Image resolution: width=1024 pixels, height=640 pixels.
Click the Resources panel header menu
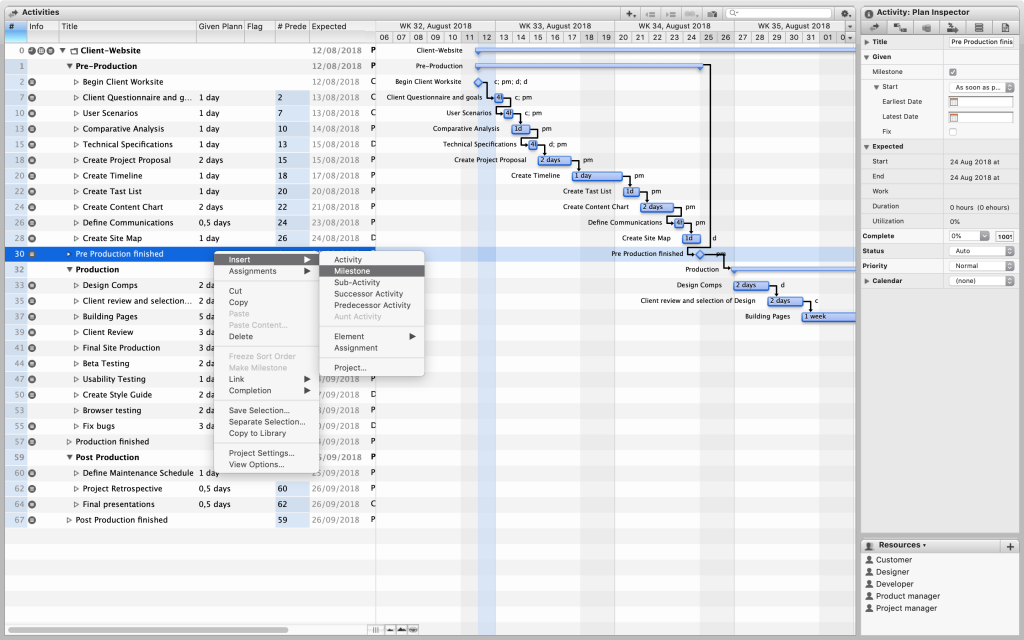pyautogui.click(x=902, y=545)
